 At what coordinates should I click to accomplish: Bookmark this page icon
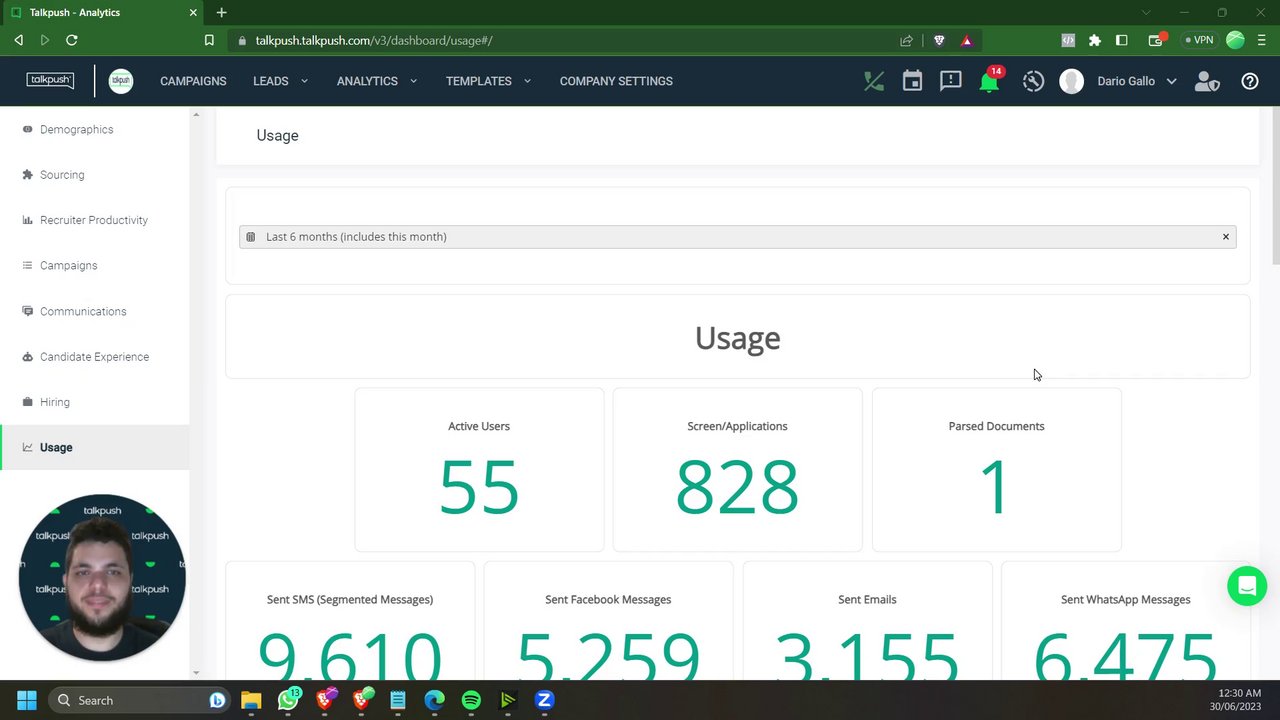pos(209,40)
